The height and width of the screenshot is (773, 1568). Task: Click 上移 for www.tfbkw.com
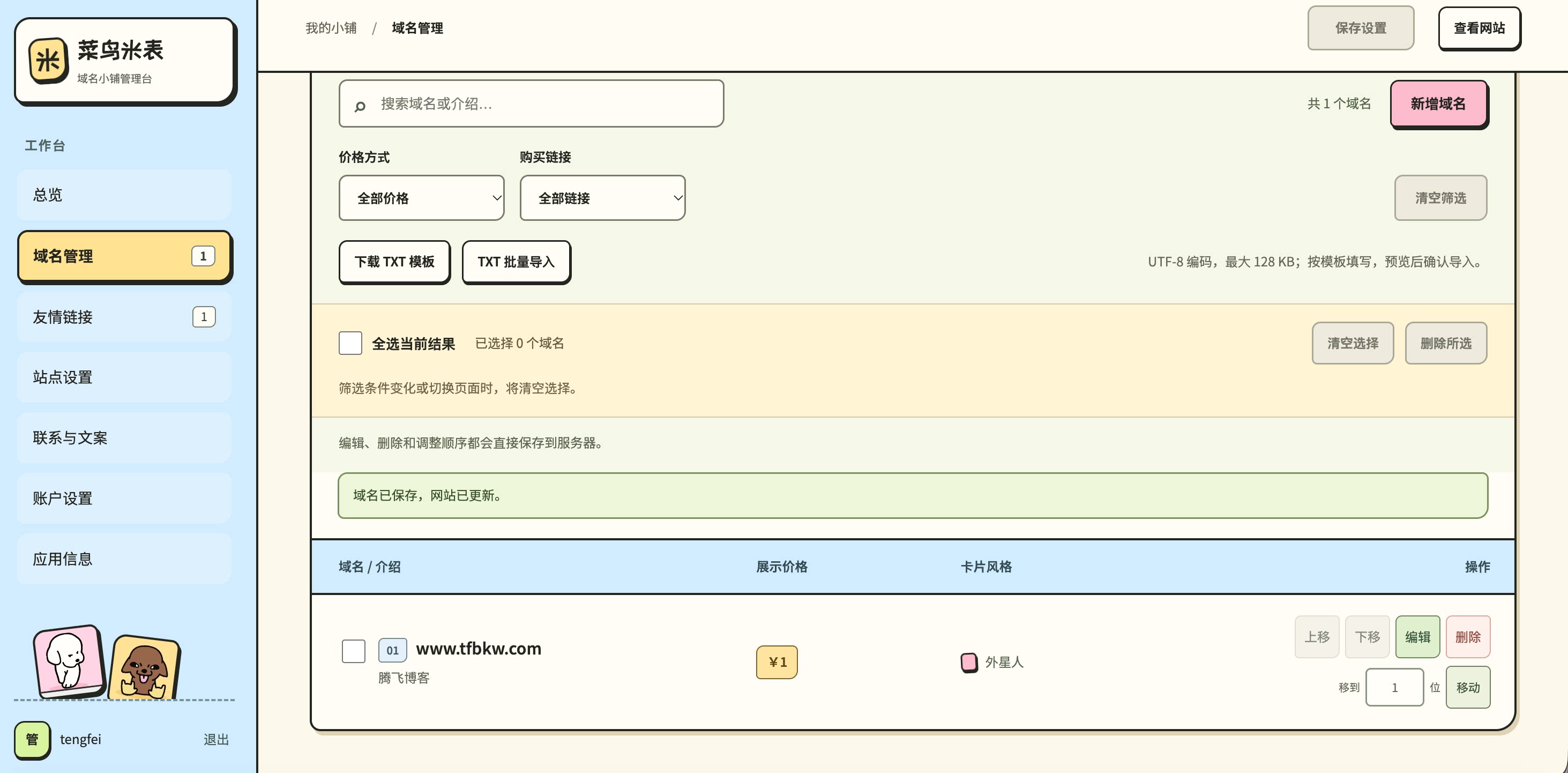click(x=1317, y=637)
